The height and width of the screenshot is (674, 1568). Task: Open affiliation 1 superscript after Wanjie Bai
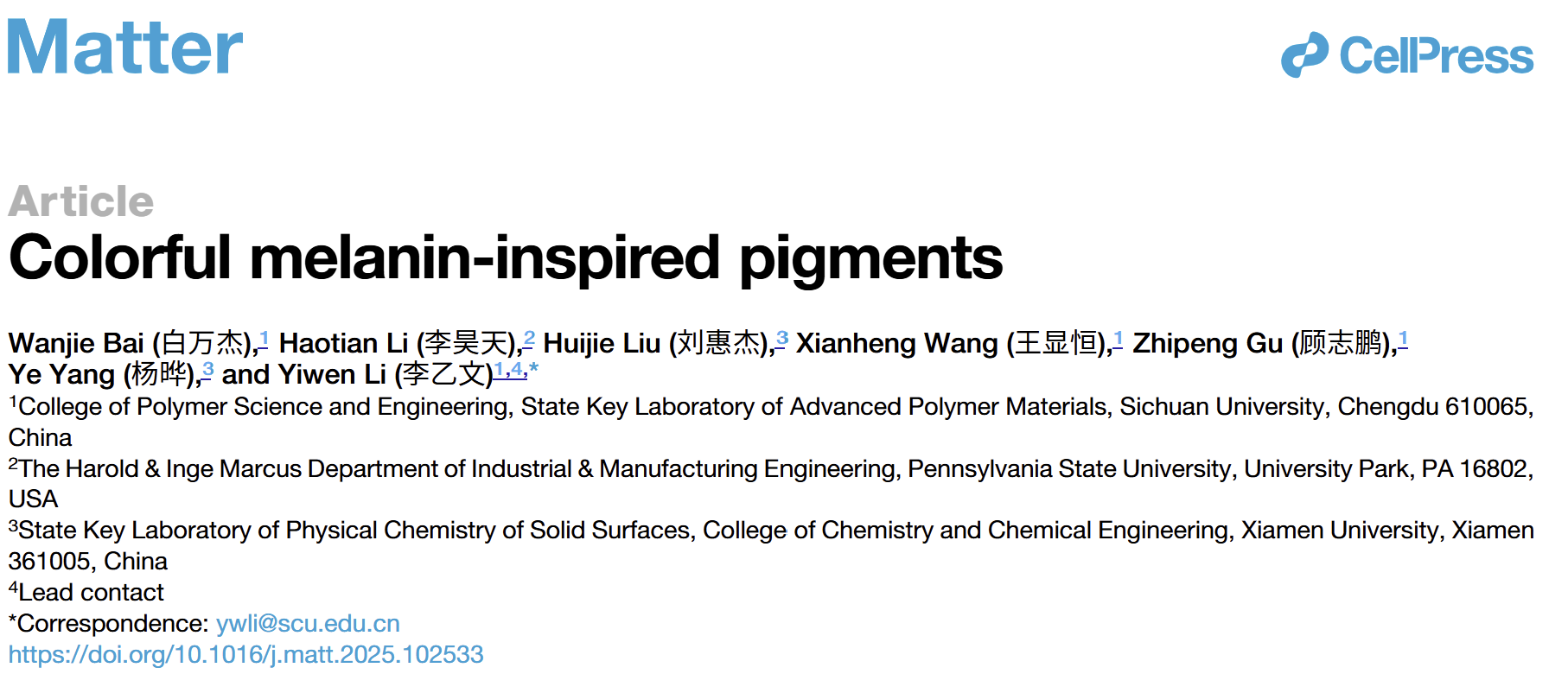coord(264,339)
